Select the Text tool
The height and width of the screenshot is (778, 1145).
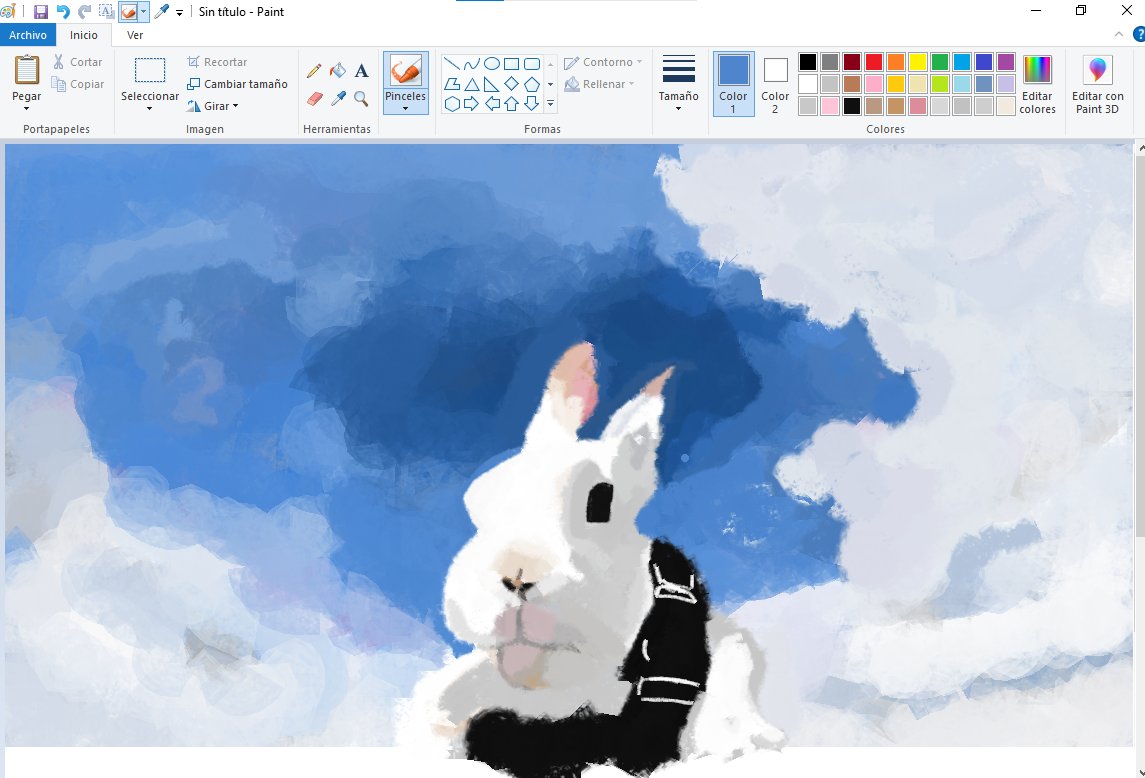coord(361,71)
